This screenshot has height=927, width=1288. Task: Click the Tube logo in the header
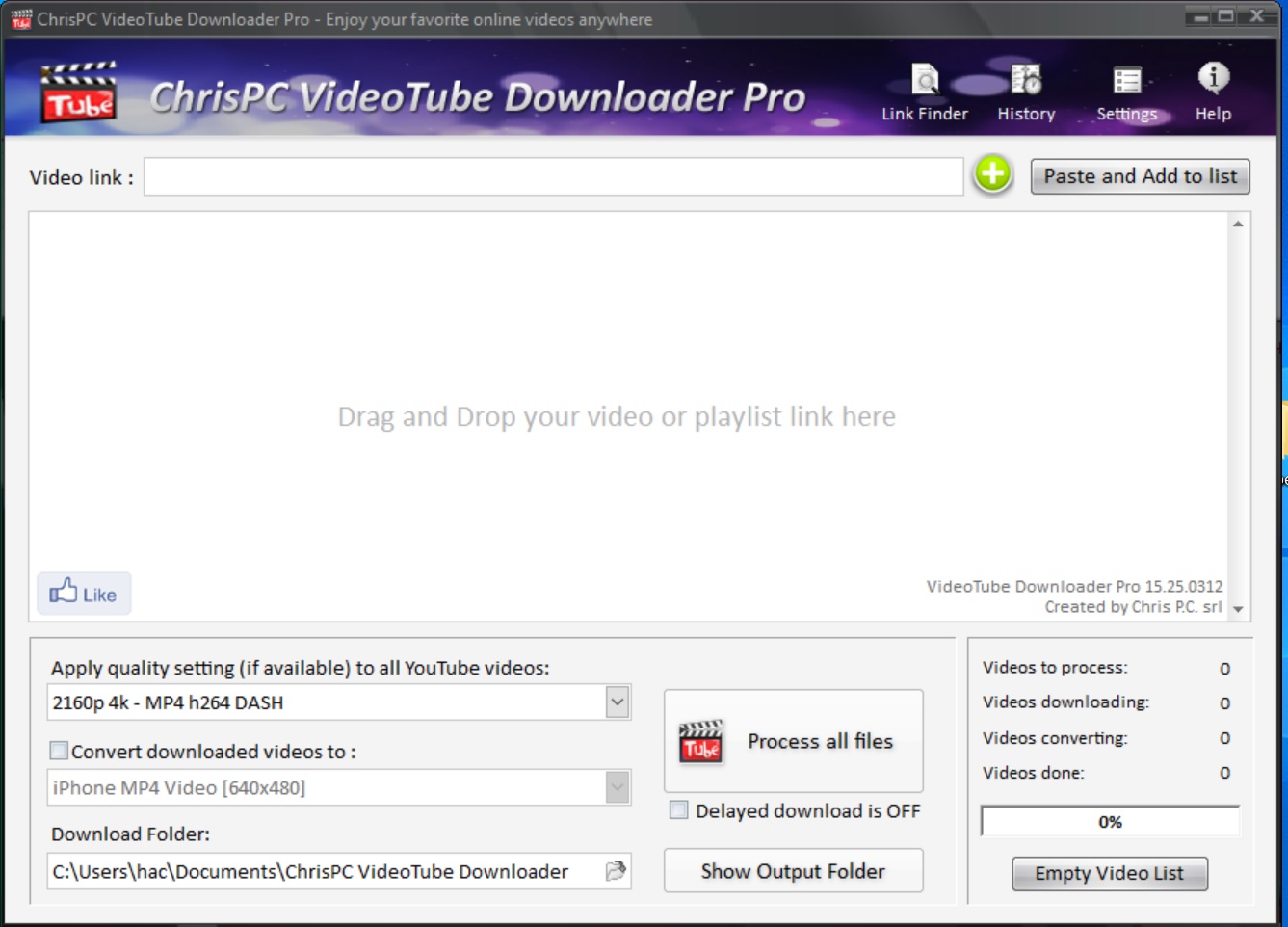[x=78, y=93]
